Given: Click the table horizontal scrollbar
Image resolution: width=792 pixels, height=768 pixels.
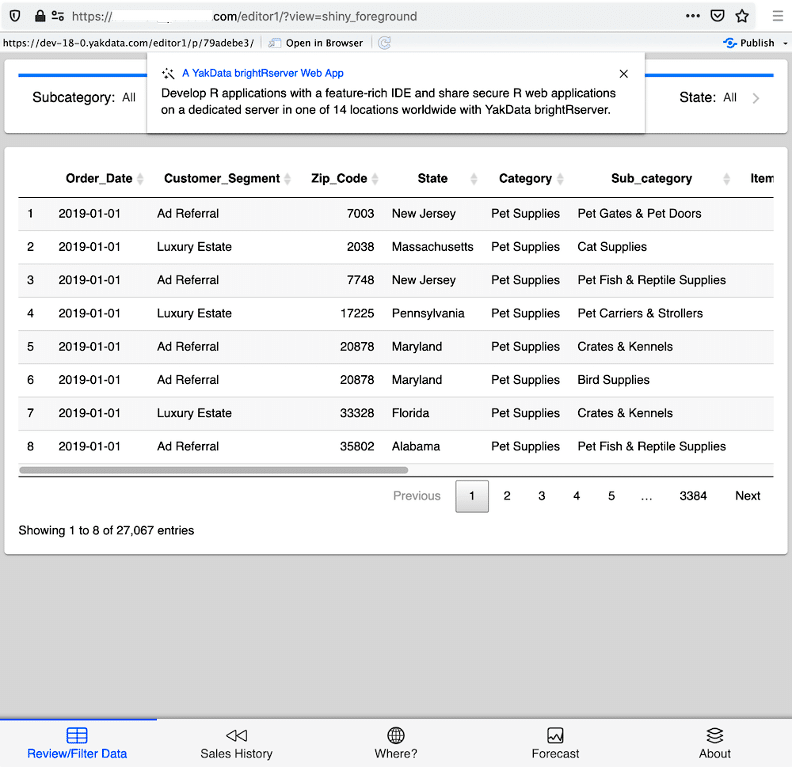Looking at the screenshot, I should (x=213, y=469).
